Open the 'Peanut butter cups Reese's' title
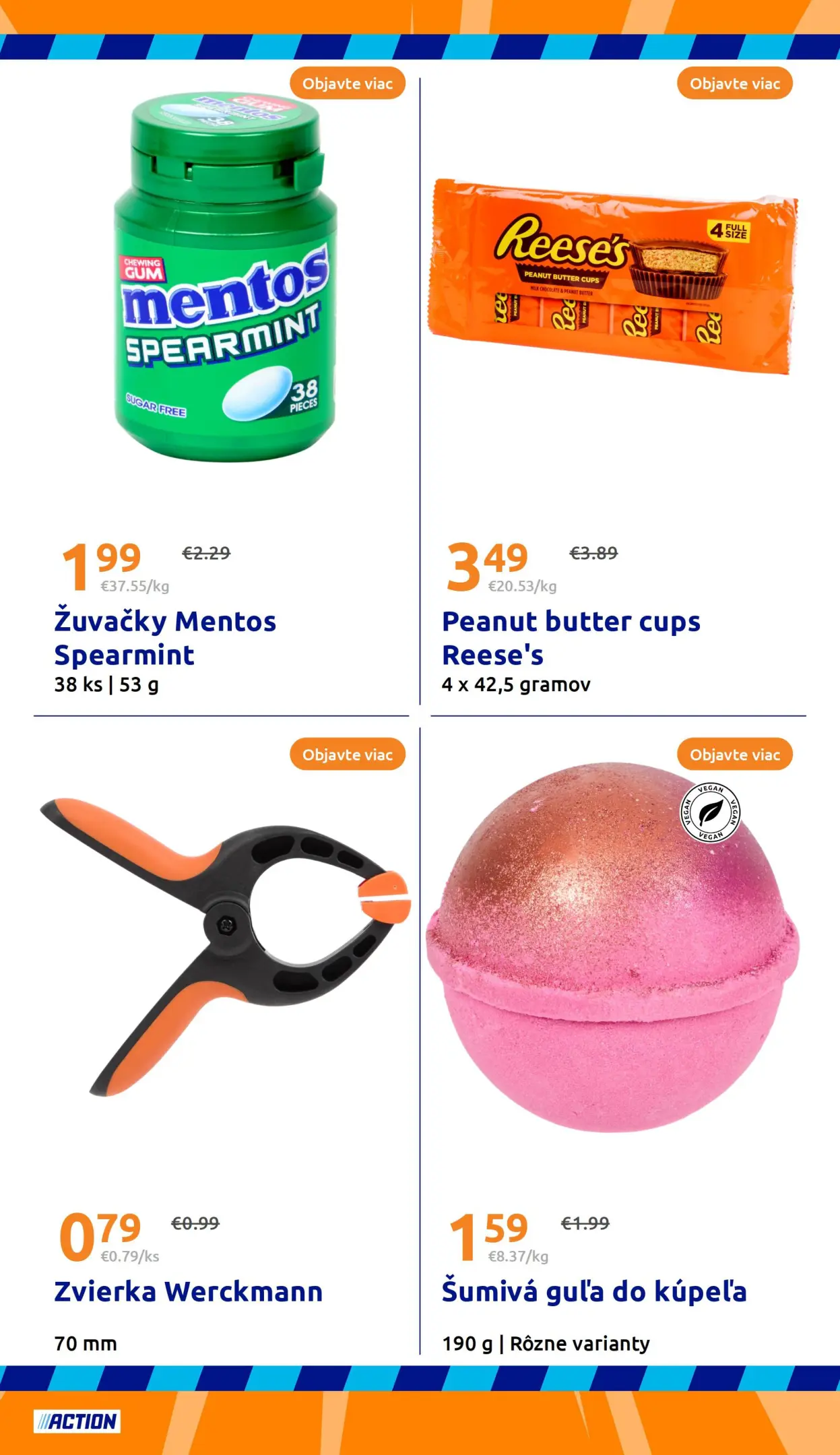Image resolution: width=840 pixels, height=1455 pixels. click(x=571, y=638)
